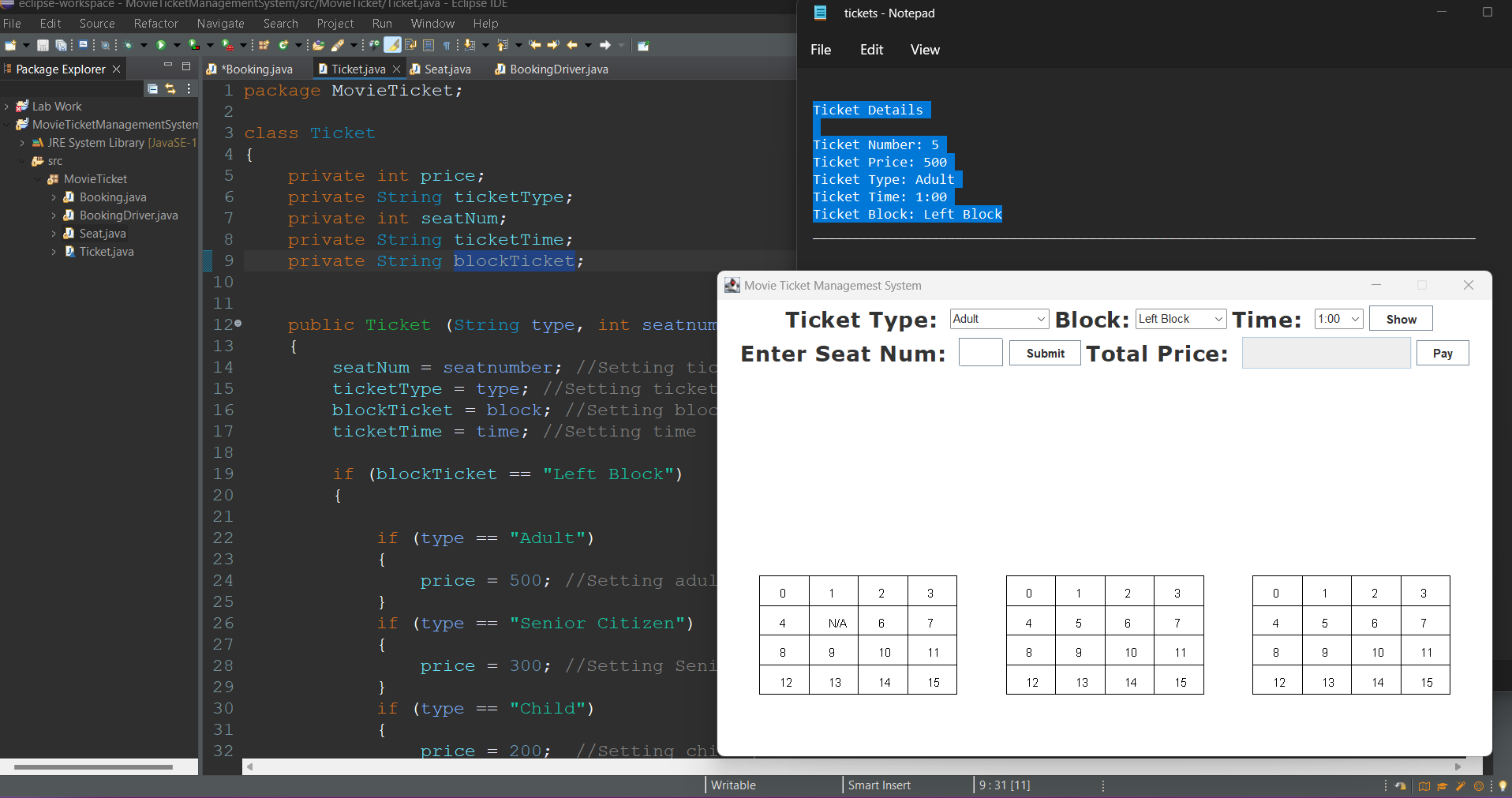The width and height of the screenshot is (1512, 798).
Task: Open Notepad's View menu
Action: coord(923,50)
